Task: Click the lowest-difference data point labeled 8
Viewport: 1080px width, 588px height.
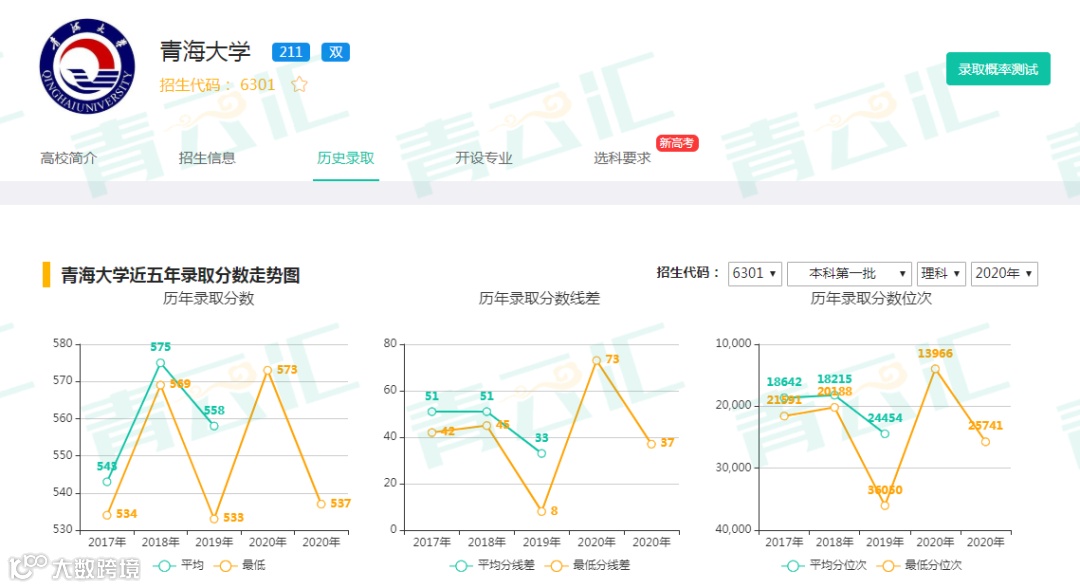Action: click(541, 512)
